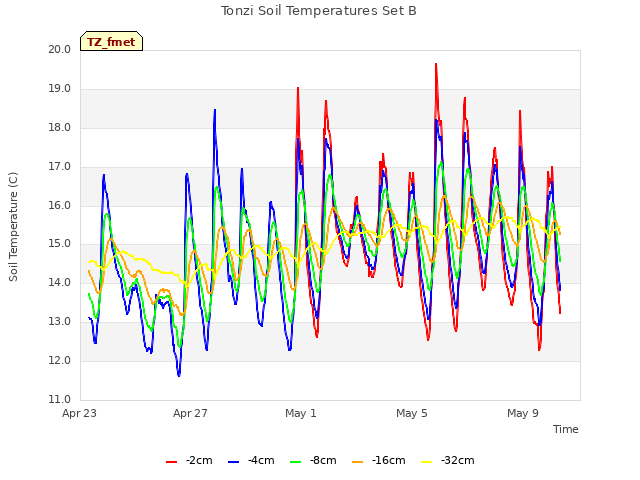
Task: Toggle the -32cm legend entry
Action: 448,461
